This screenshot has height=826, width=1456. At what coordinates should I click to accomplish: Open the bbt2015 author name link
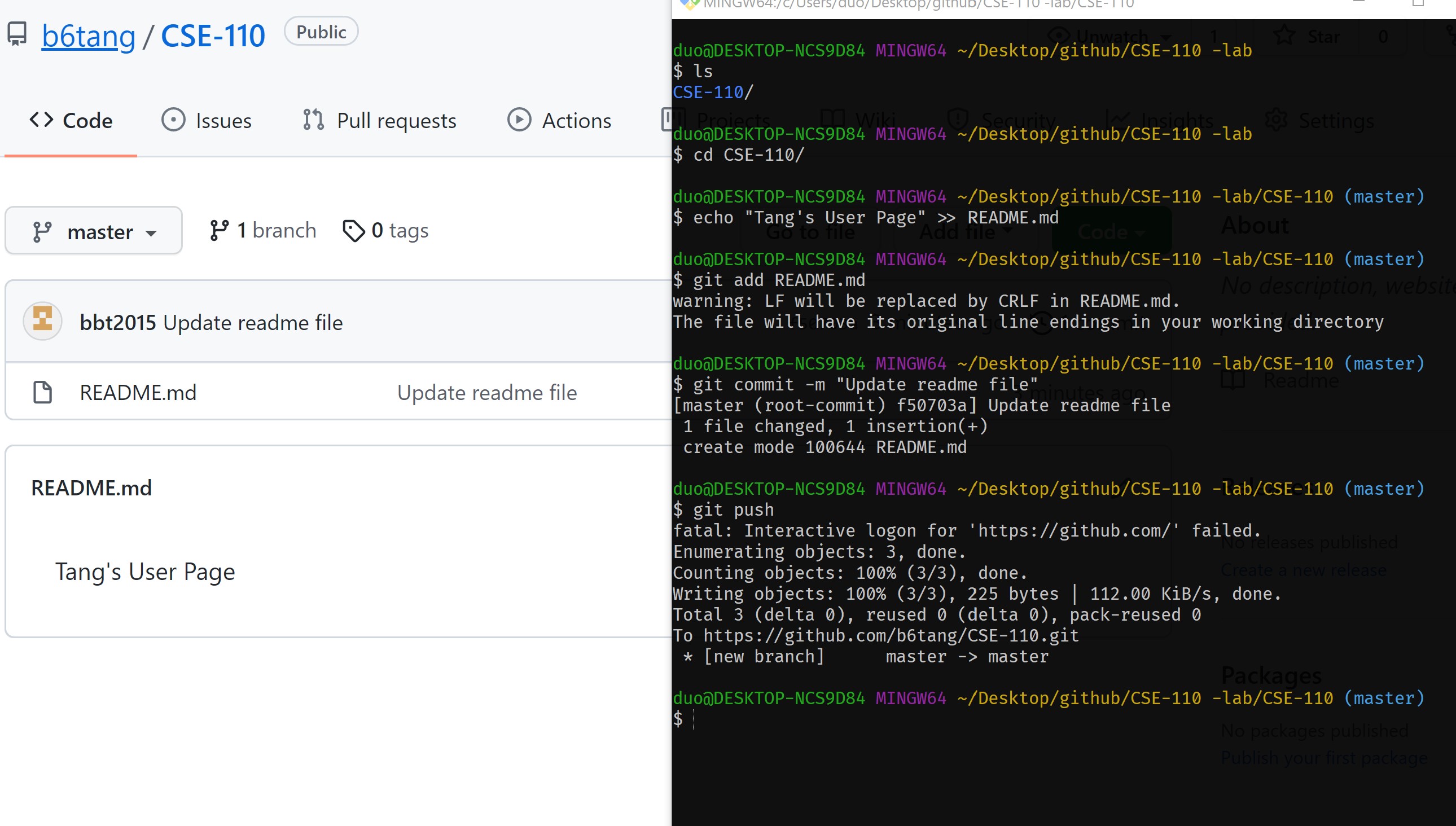(117, 323)
